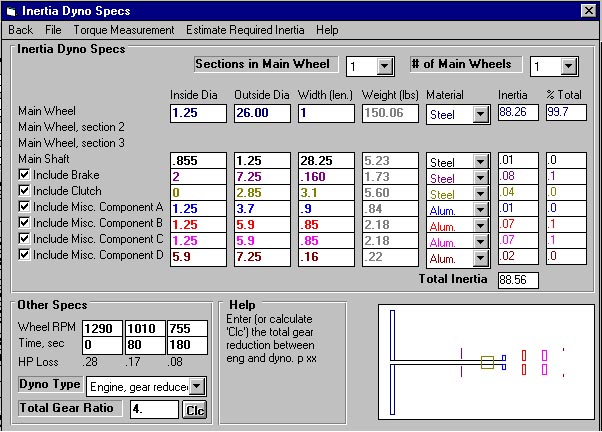Open Main Wheel material dropdown
The width and height of the screenshot is (602, 432).
point(481,114)
